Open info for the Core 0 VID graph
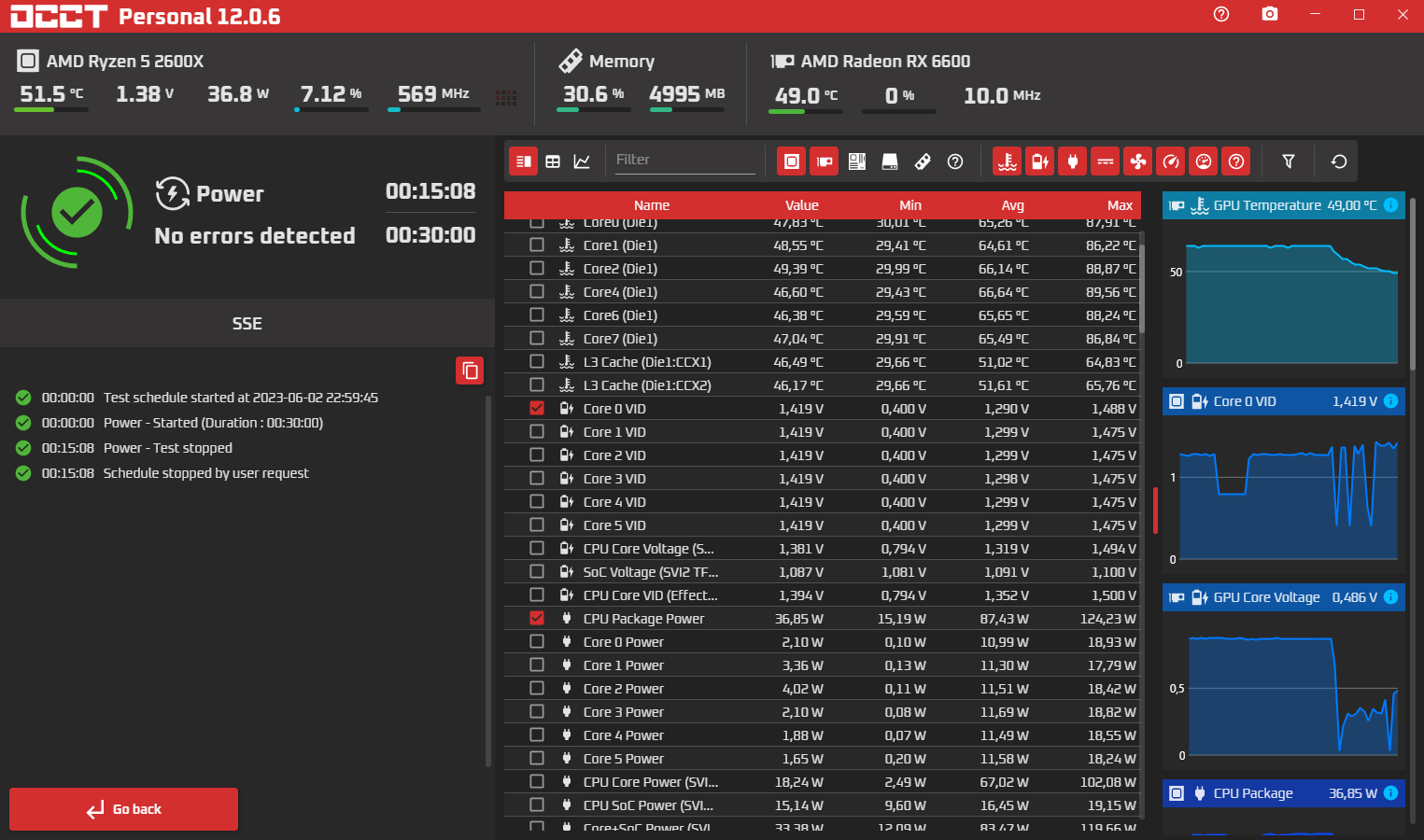The height and width of the screenshot is (840, 1424). click(x=1390, y=401)
